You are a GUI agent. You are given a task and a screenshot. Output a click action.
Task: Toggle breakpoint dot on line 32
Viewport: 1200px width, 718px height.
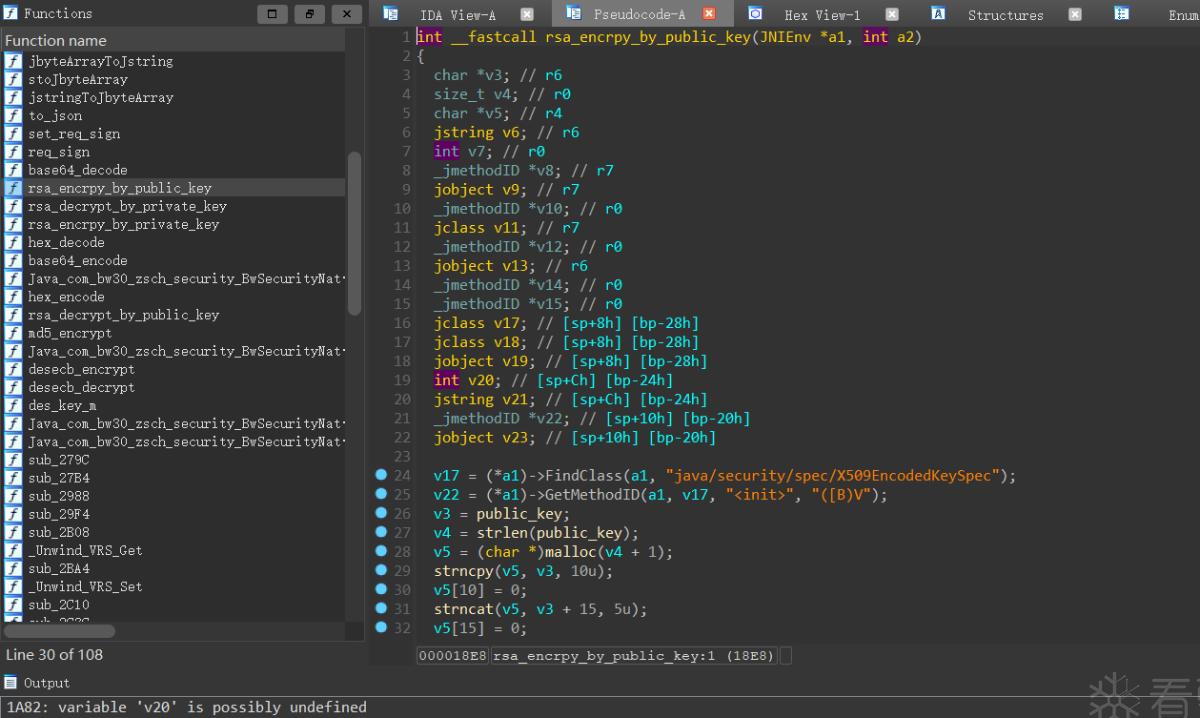(x=381, y=627)
